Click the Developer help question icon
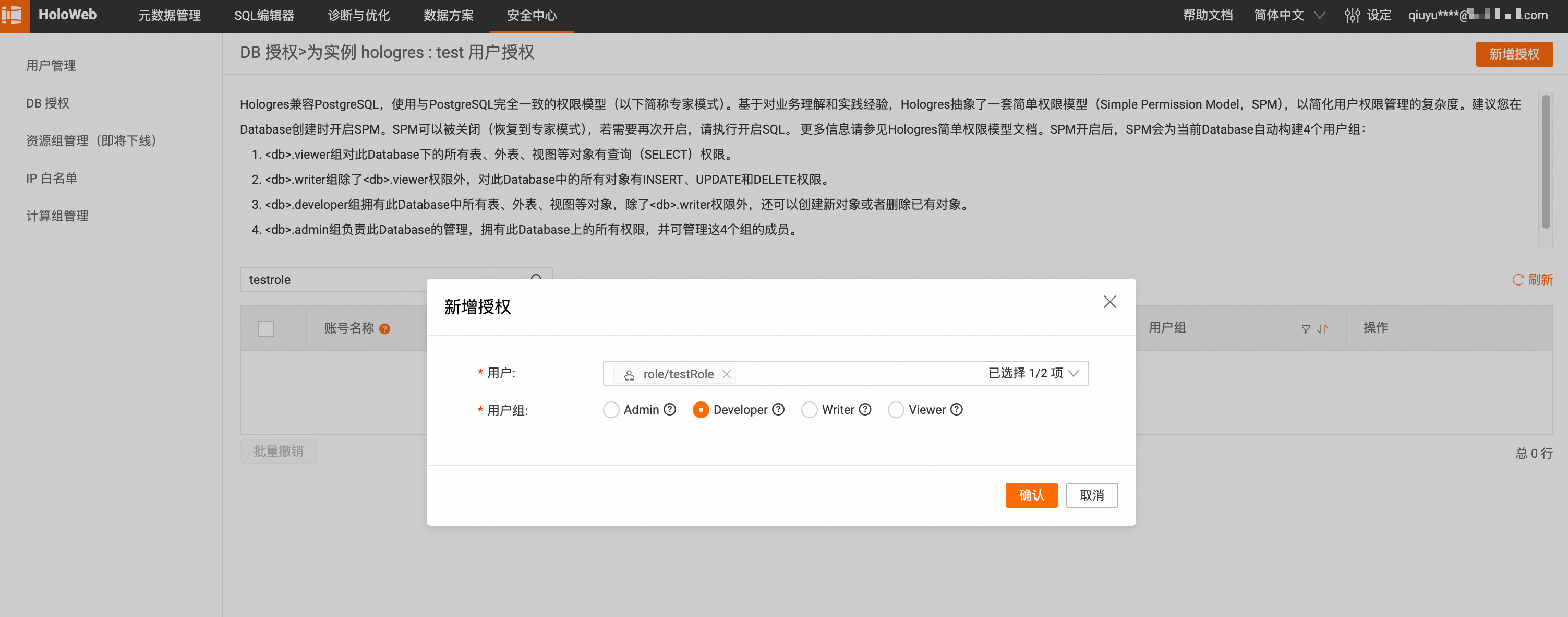 (778, 409)
